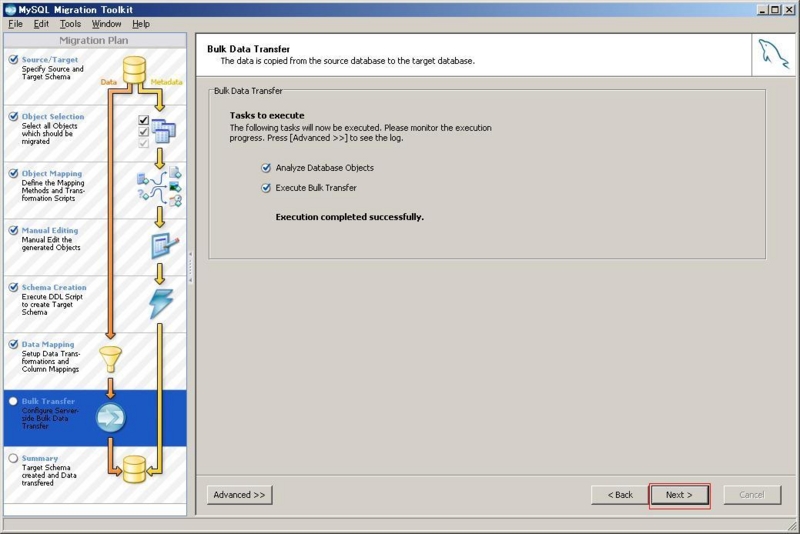Click the source database cylinder icon
The width and height of the screenshot is (800, 534).
pos(134,70)
